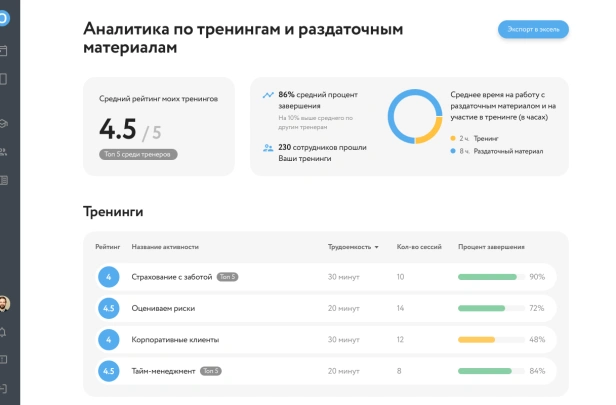616x405 pixels.
Task: Sort by Трудоемкость dropdown arrow
Action: (376, 247)
